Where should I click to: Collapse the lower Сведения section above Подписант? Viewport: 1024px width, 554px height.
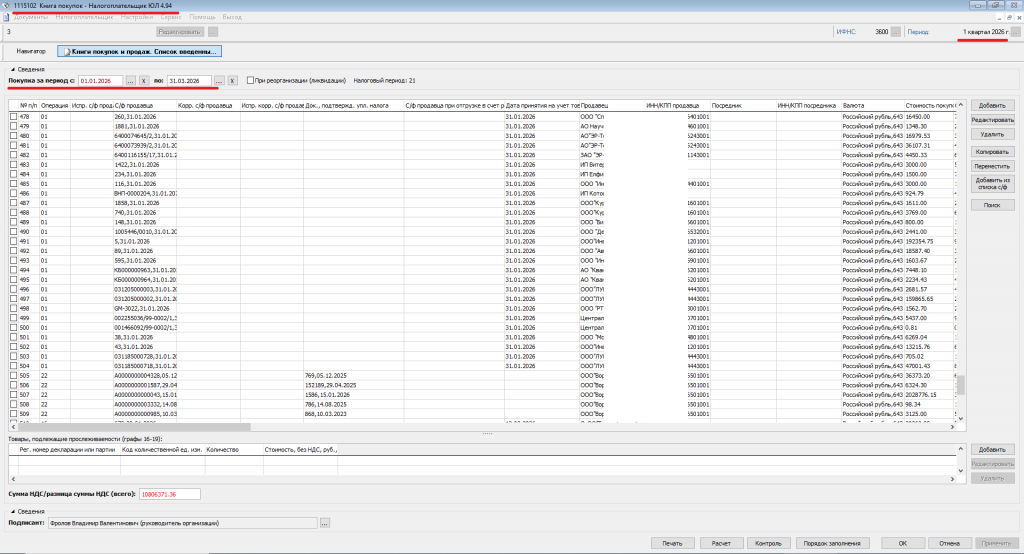click(12, 512)
